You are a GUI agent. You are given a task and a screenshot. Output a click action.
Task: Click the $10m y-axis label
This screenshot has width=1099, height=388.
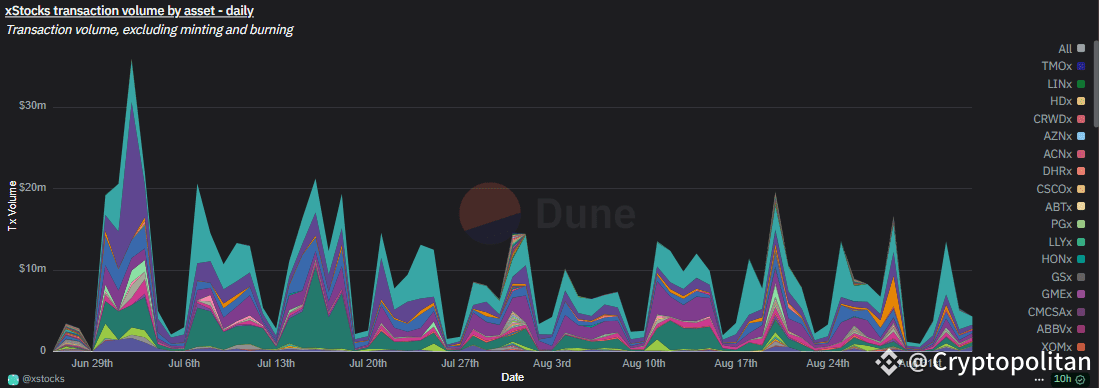pyautogui.click(x=33, y=270)
